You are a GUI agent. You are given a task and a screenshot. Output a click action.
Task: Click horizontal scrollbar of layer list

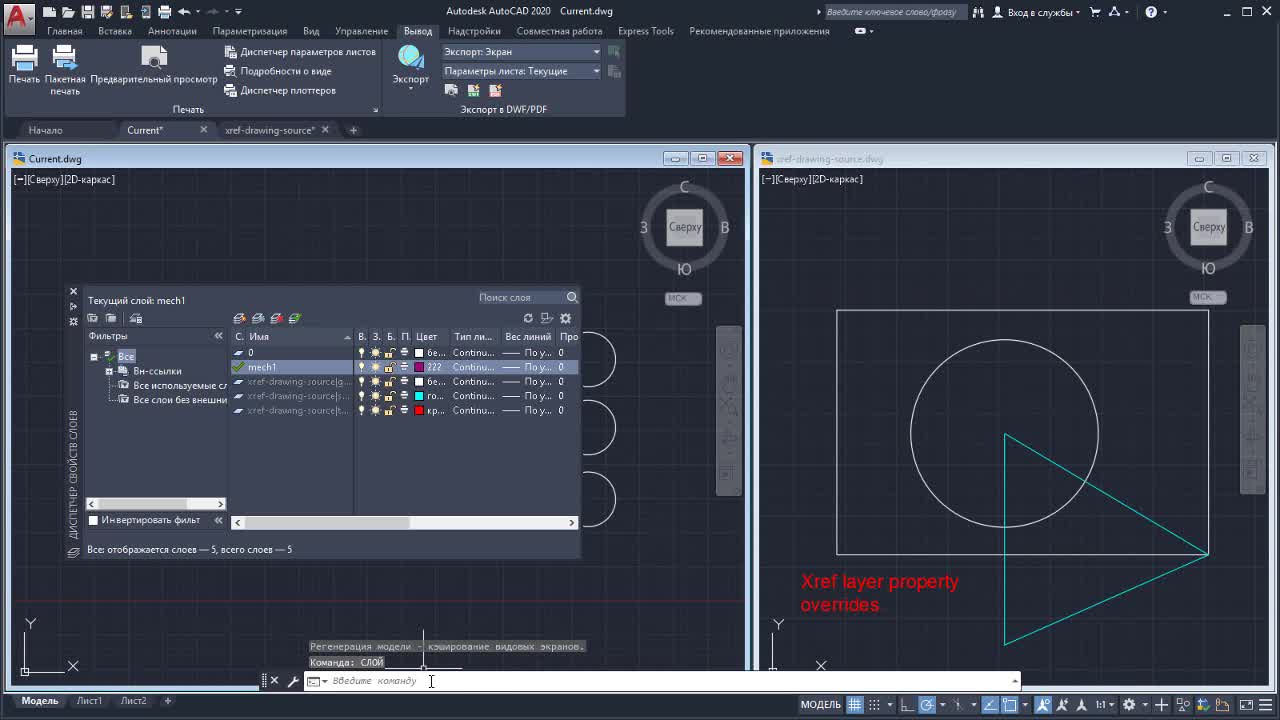click(x=405, y=522)
